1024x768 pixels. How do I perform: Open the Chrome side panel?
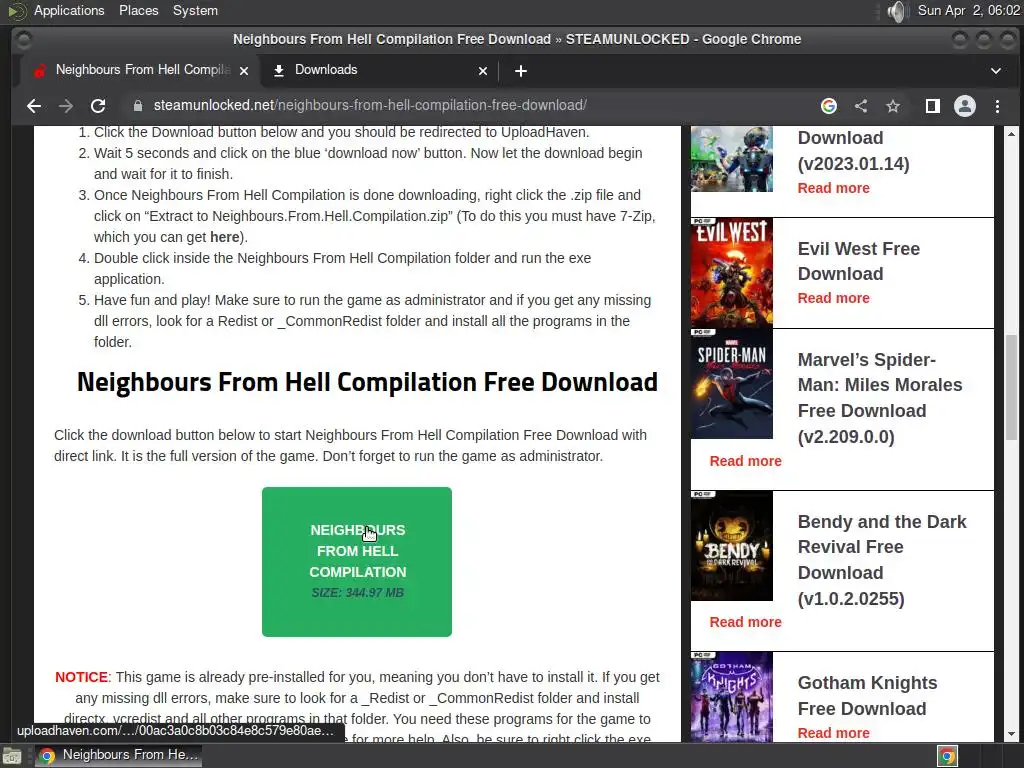click(933, 106)
